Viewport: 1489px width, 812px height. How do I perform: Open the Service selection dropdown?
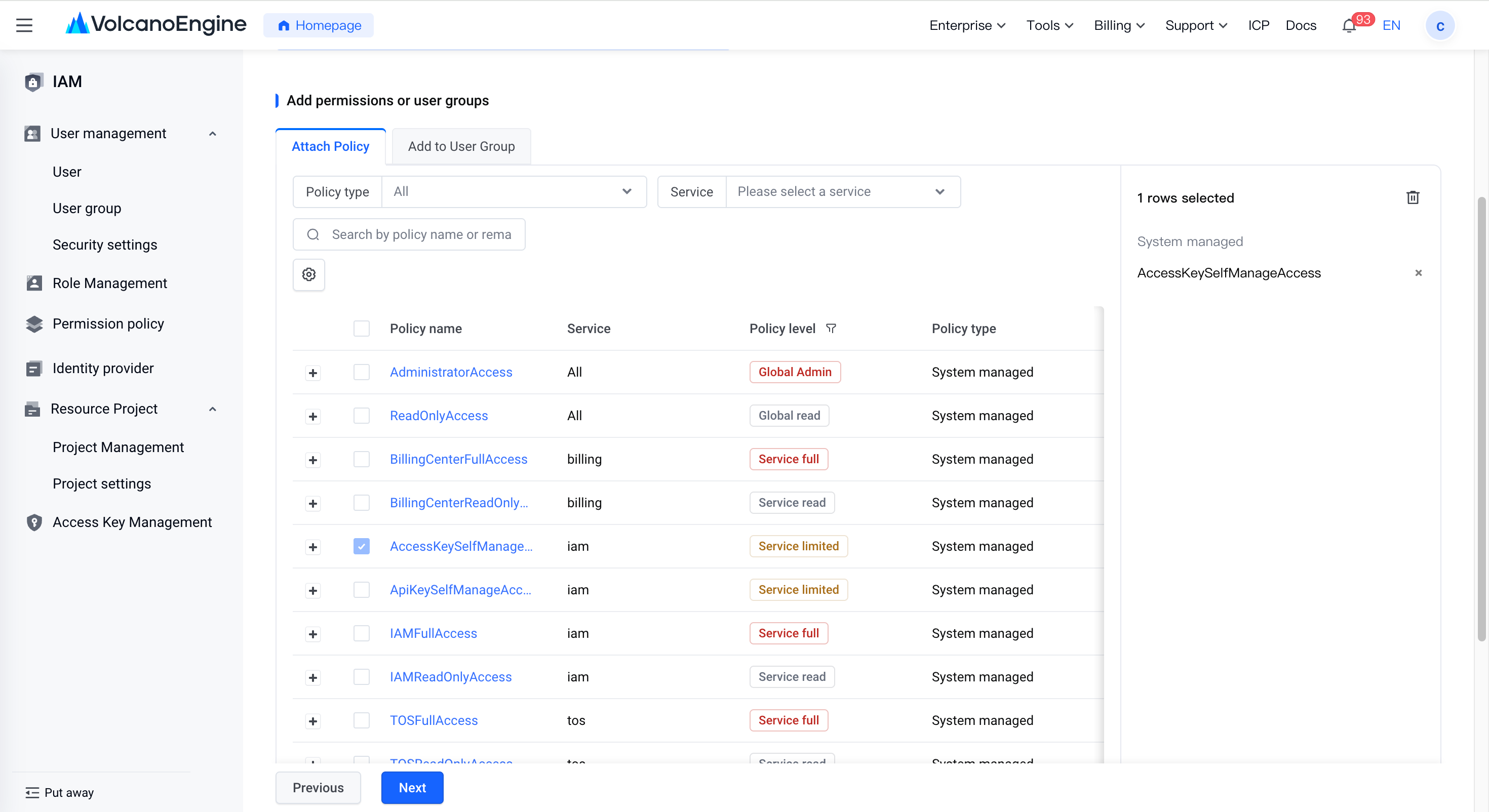843,192
